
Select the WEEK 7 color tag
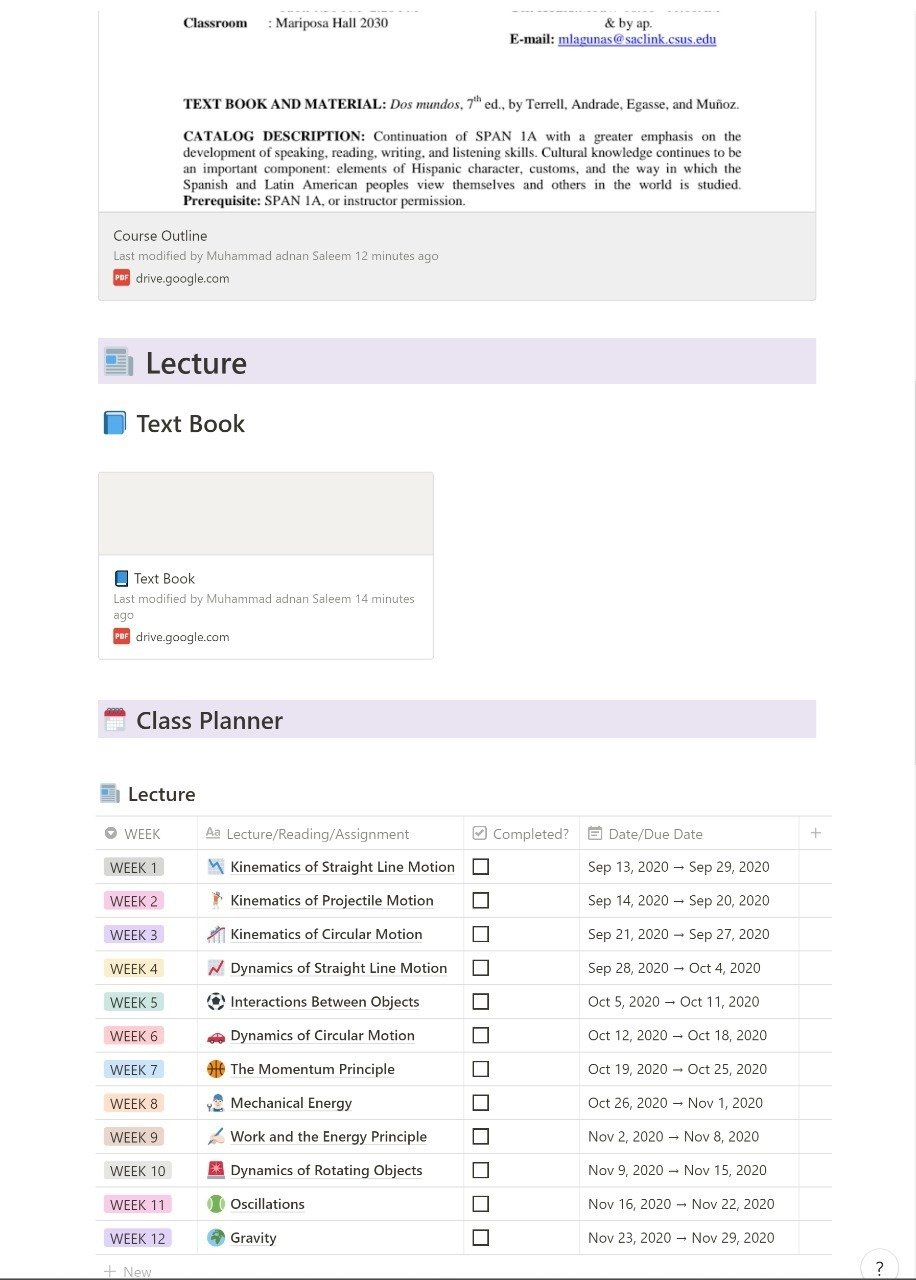click(134, 1070)
